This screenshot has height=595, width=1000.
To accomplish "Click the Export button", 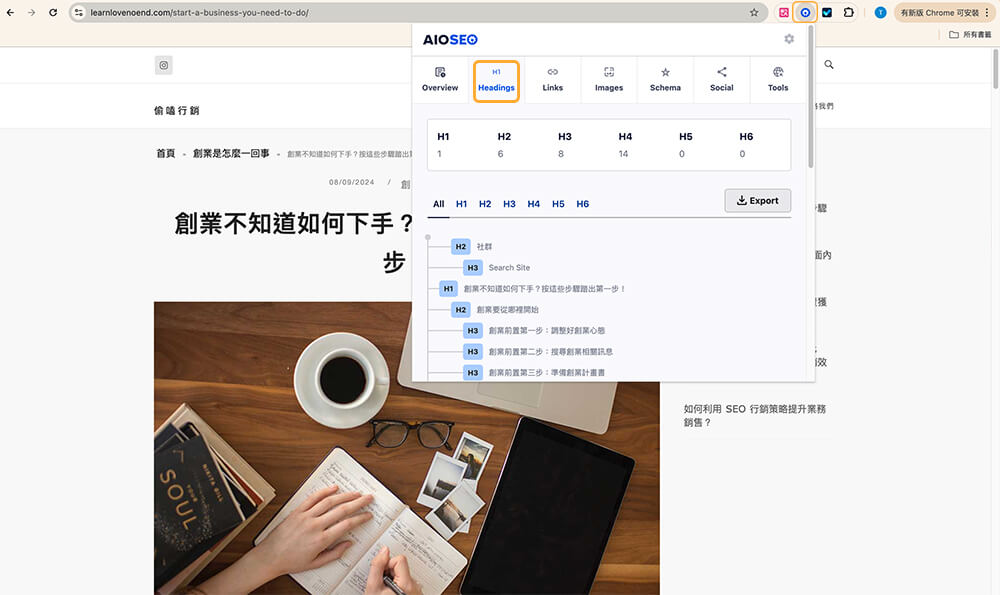I will pos(758,200).
